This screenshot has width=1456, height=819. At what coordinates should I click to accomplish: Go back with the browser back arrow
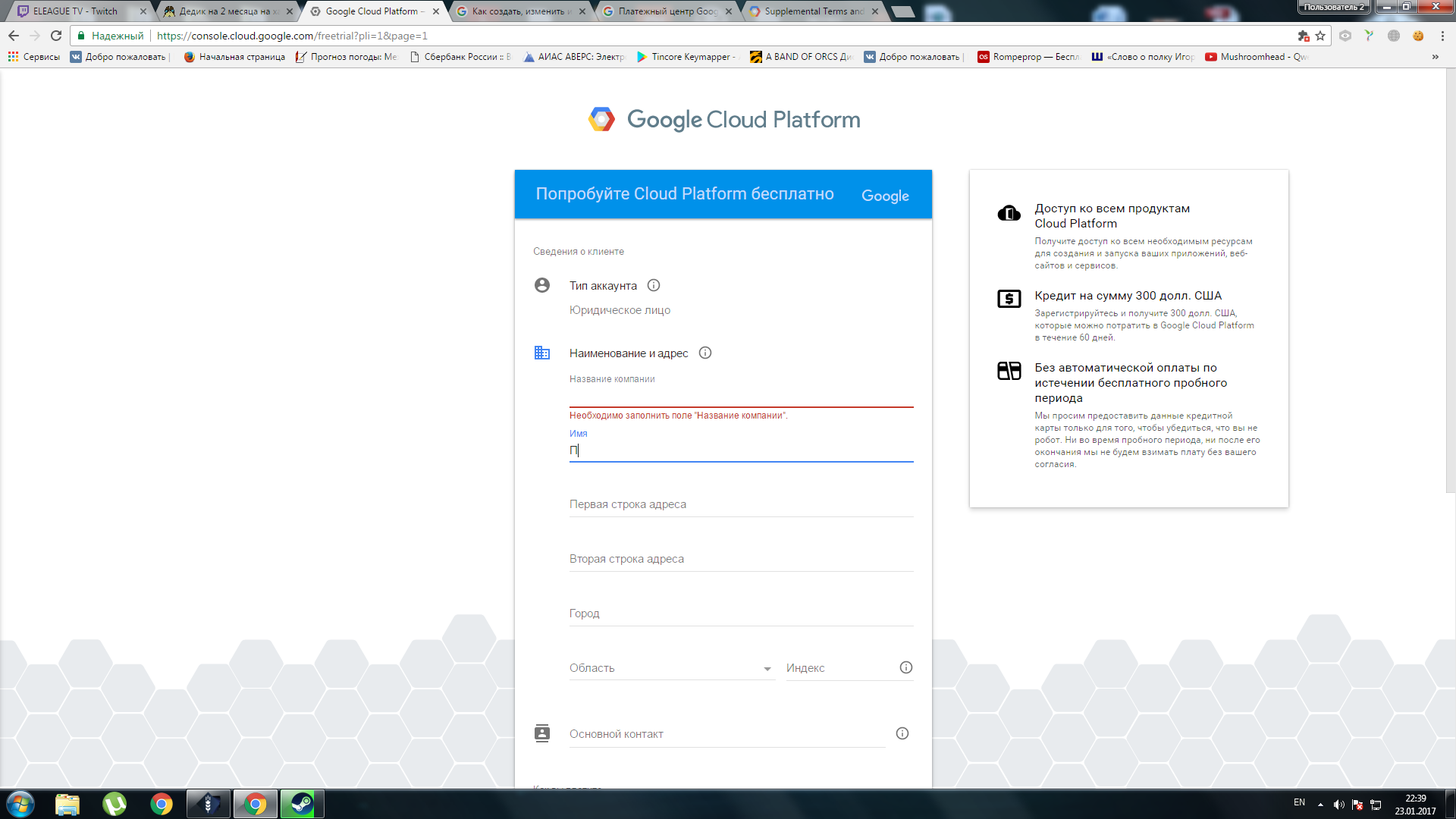click(x=14, y=36)
